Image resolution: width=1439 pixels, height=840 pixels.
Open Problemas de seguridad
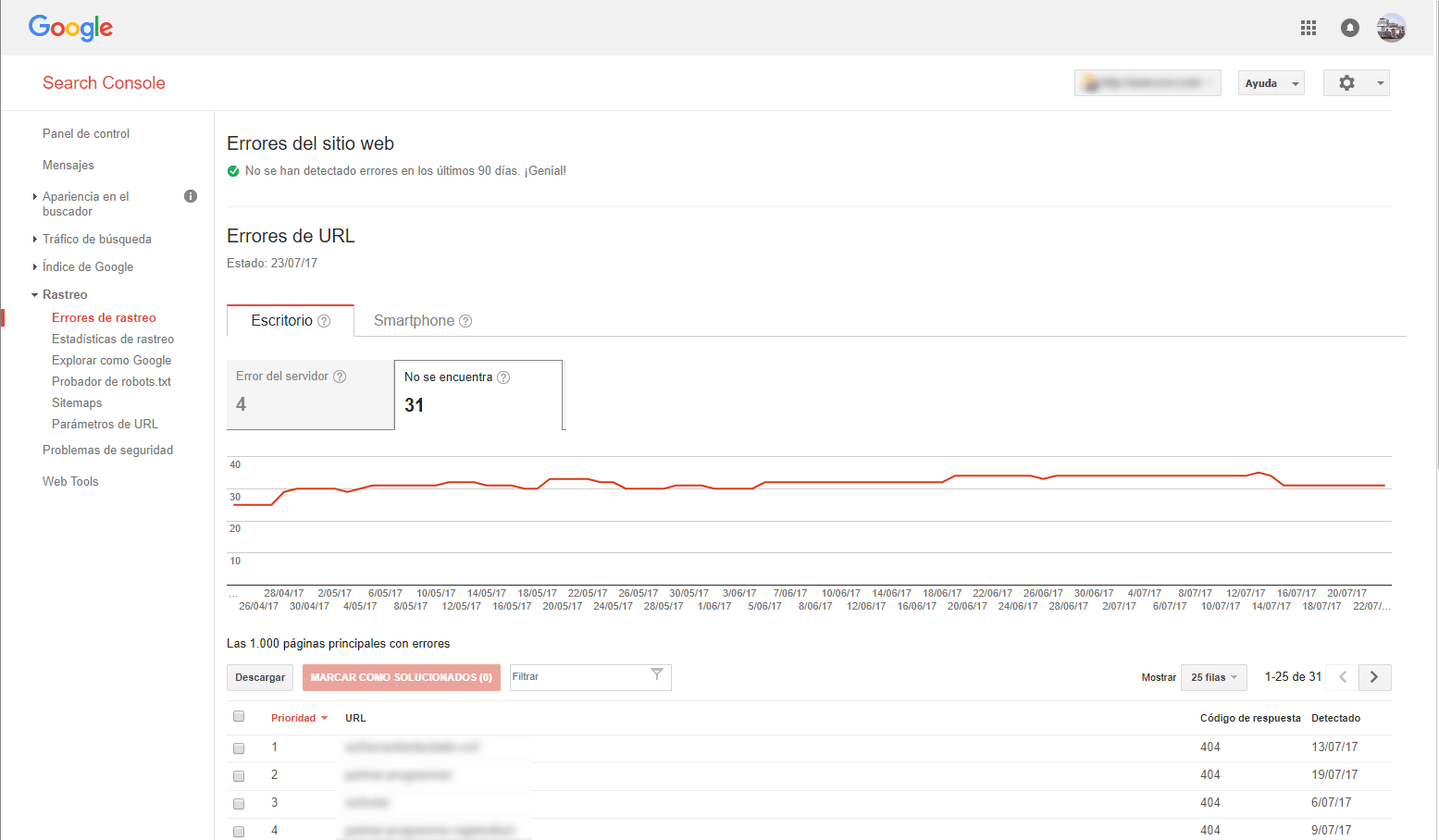pos(107,450)
